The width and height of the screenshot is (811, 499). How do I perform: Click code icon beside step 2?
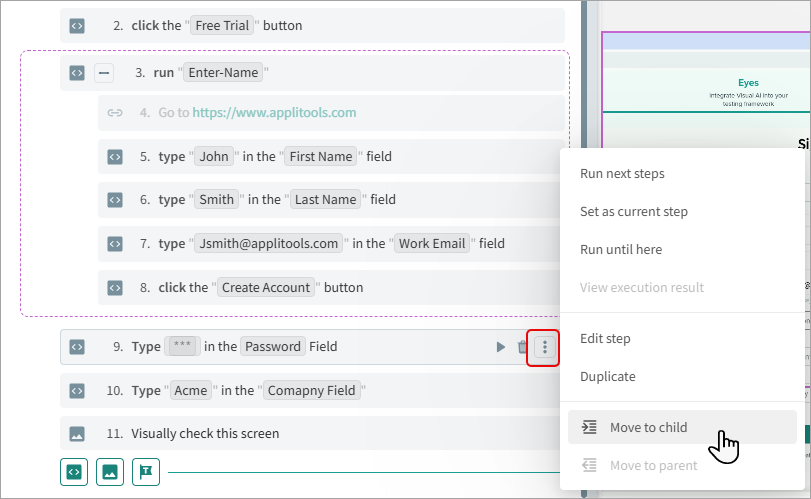pos(77,25)
